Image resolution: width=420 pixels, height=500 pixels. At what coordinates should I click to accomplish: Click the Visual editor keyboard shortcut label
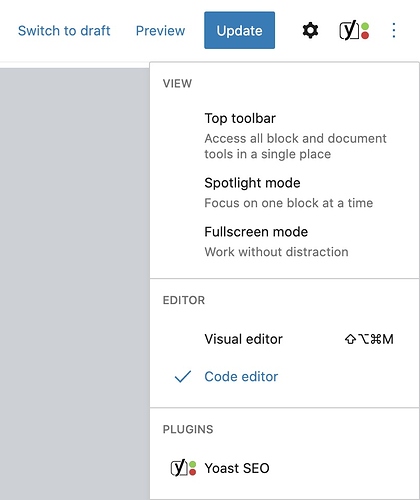pos(369,339)
